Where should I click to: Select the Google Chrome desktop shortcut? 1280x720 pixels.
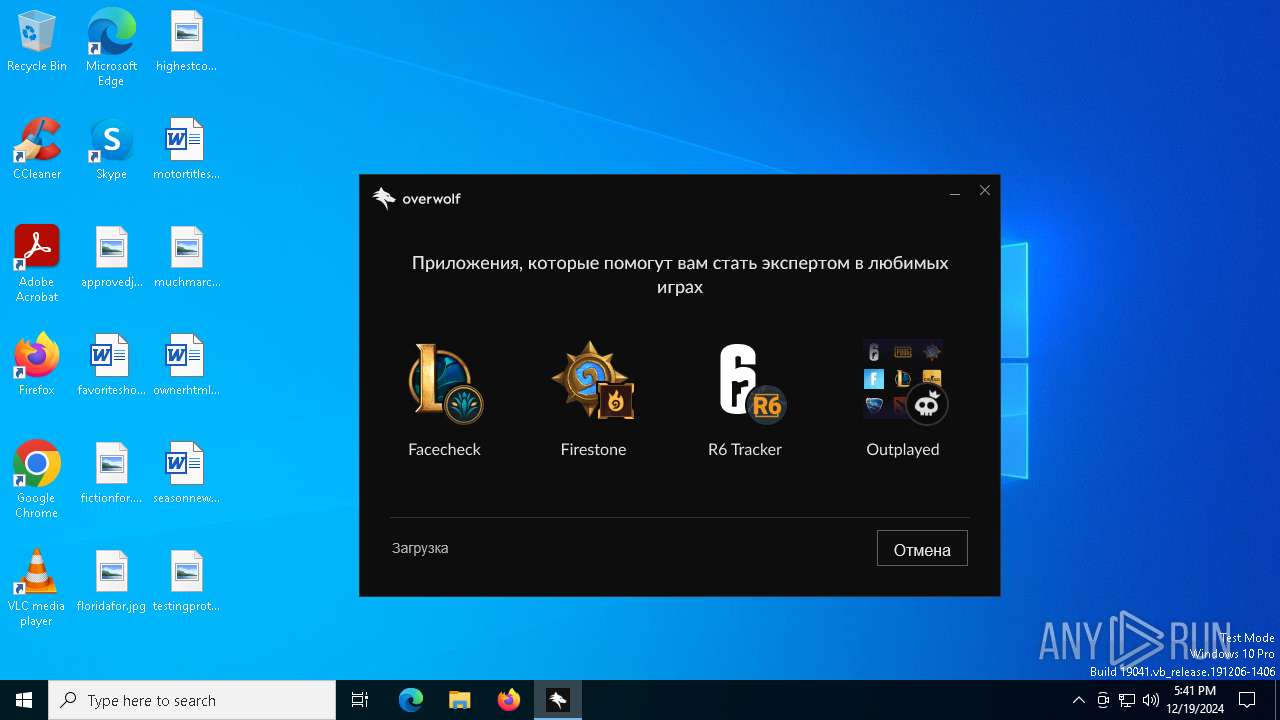click(37, 480)
